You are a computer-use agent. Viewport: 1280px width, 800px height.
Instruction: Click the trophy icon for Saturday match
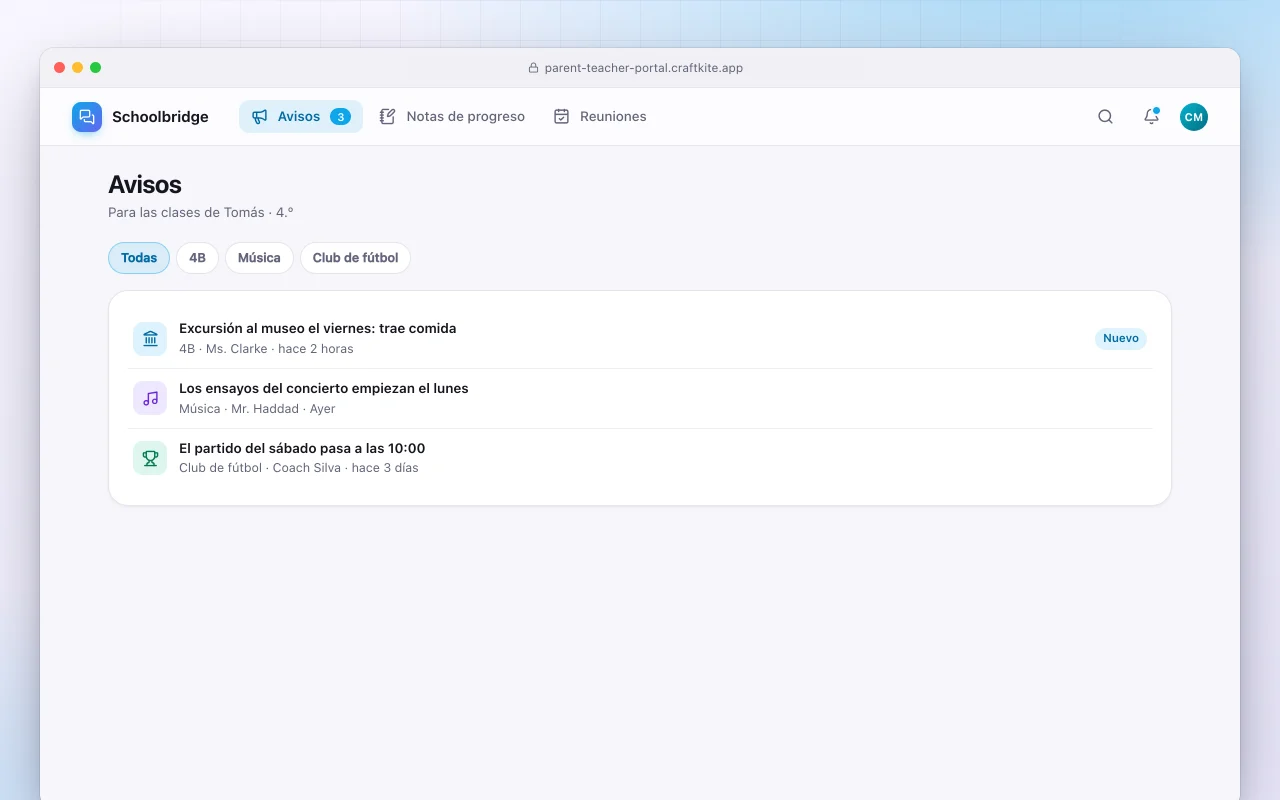click(150, 458)
